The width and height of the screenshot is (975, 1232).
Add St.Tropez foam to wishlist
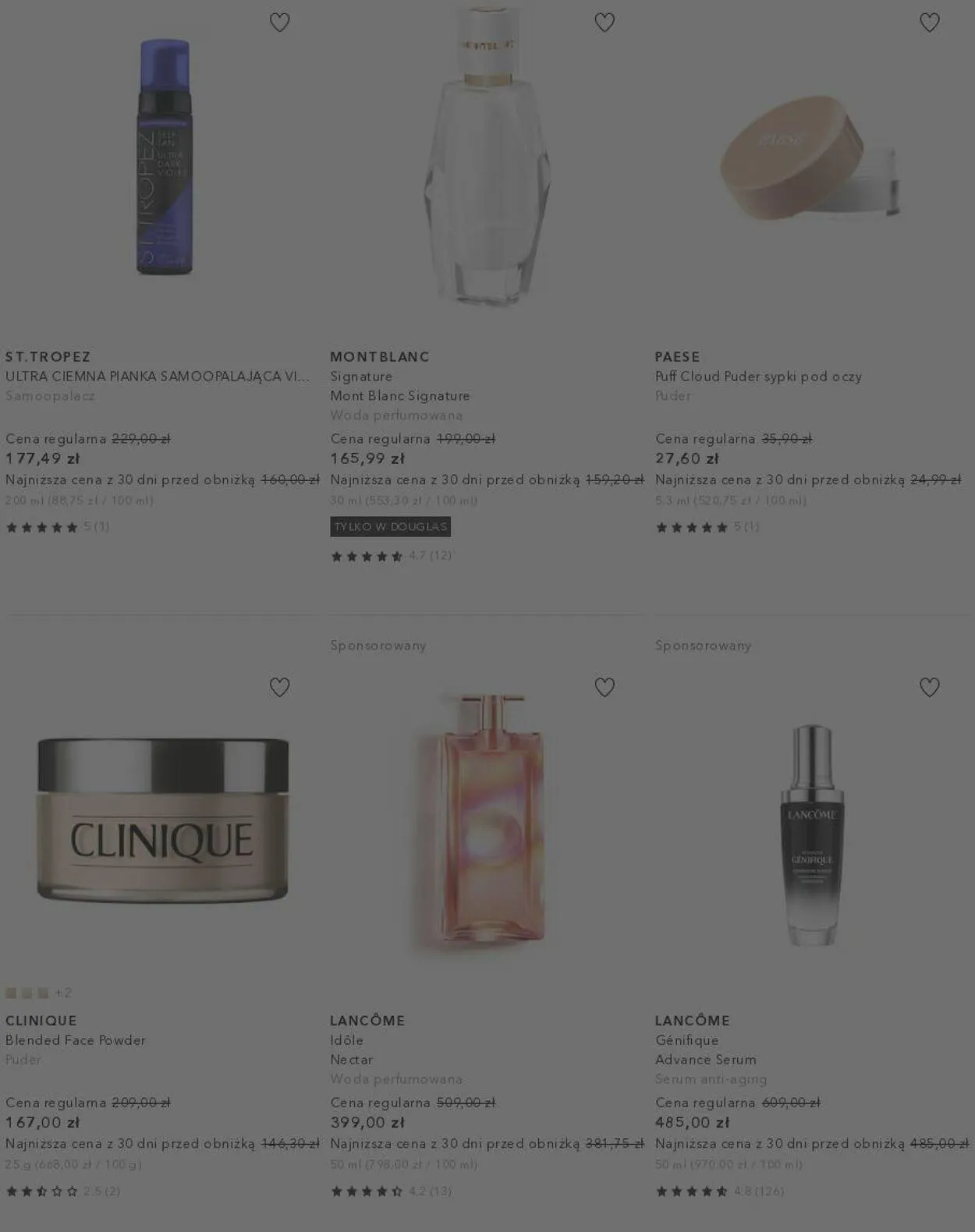point(279,23)
